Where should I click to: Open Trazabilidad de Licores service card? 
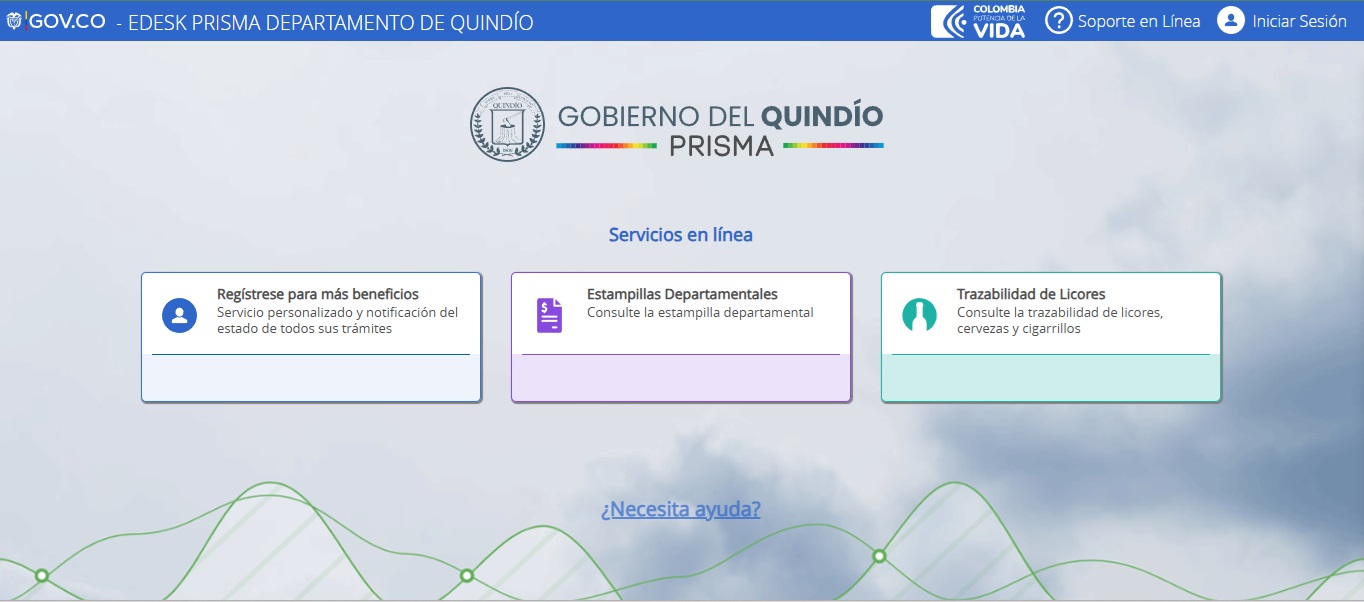click(x=1051, y=337)
